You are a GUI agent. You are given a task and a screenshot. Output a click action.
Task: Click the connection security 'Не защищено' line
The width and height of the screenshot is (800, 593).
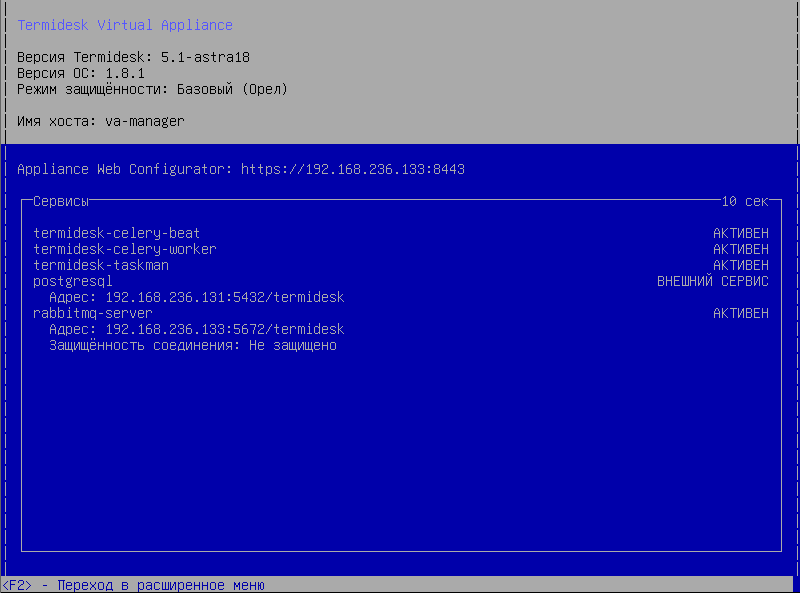click(192, 345)
